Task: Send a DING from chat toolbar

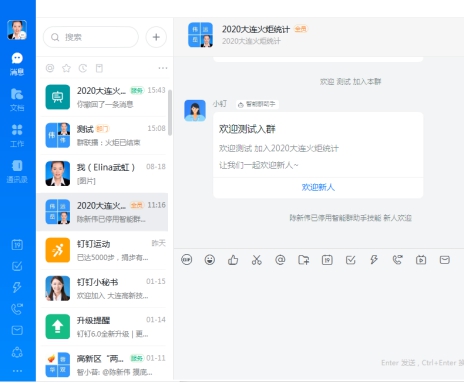Action: coord(374,260)
